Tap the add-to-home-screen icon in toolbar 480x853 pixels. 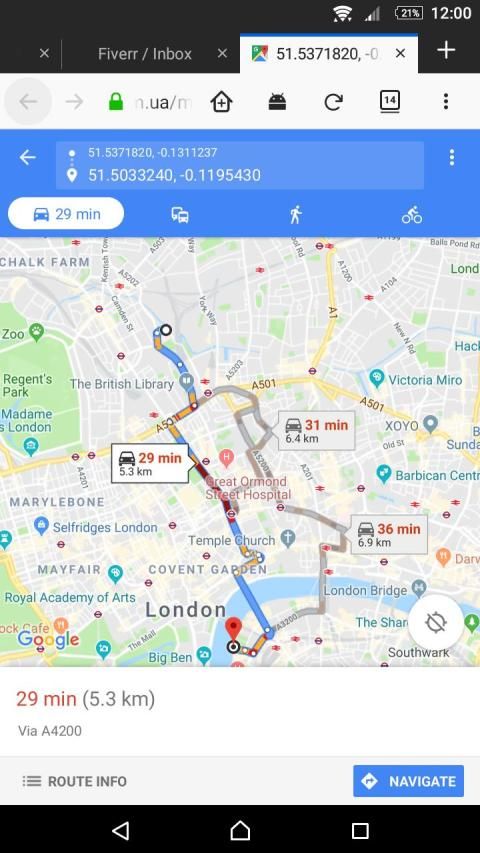click(x=221, y=101)
